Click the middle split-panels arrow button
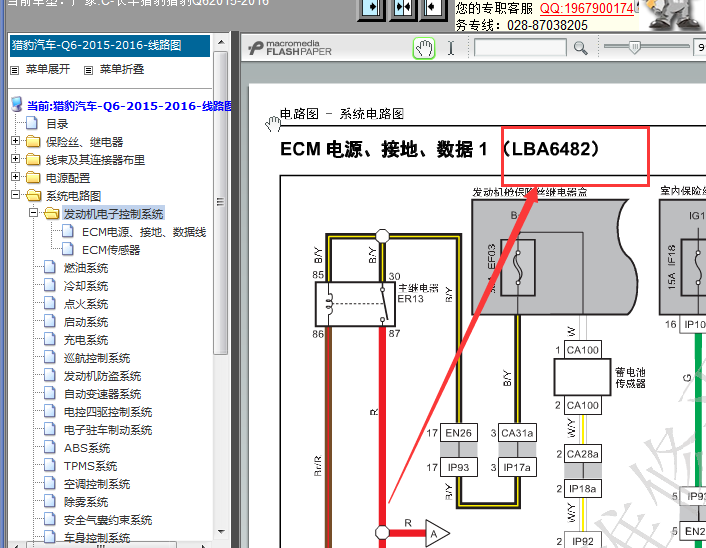Image resolution: width=706 pixels, height=548 pixels. tap(402, 9)
